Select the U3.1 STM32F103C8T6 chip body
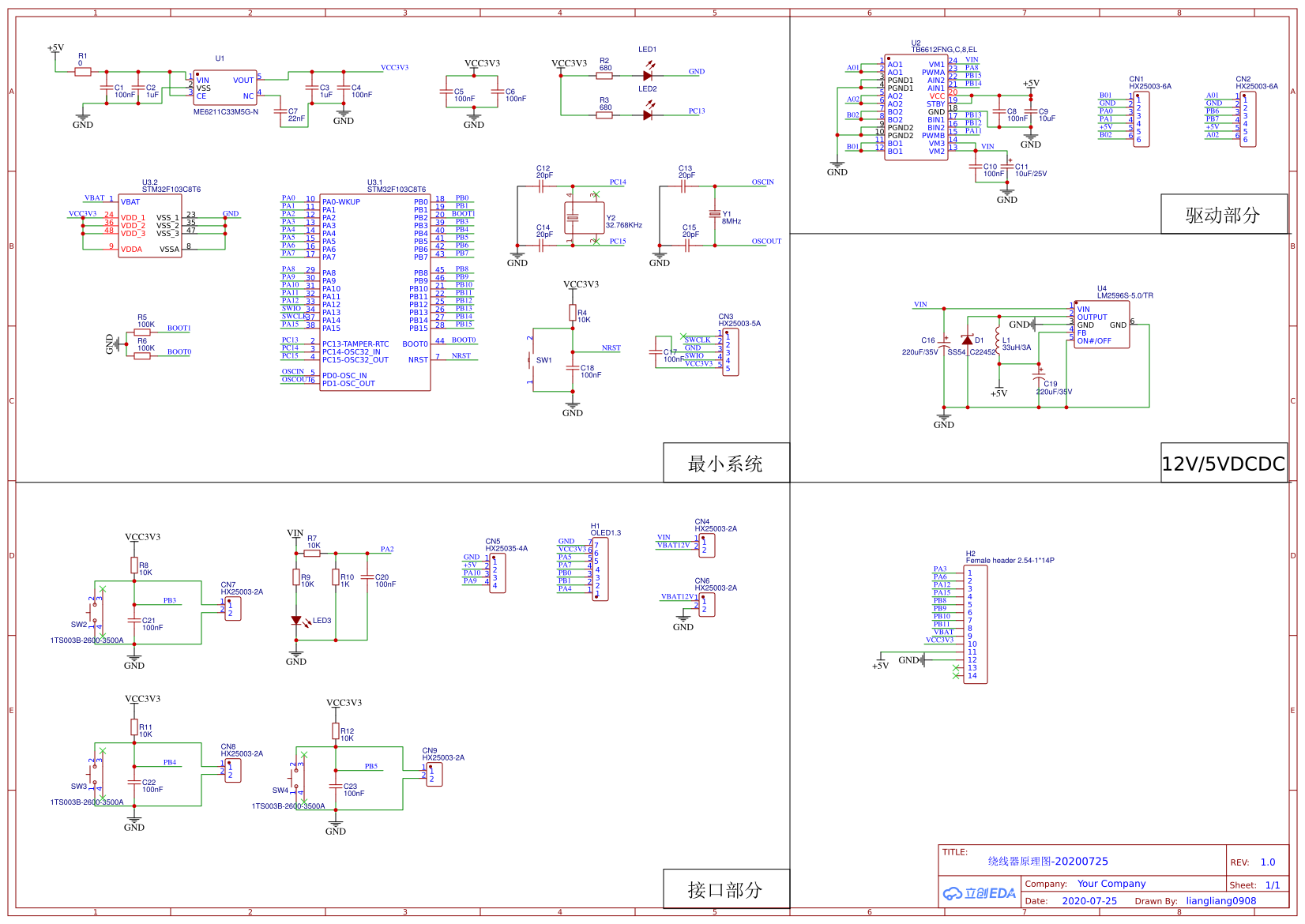1305x924 pixels. coord(375,292)
